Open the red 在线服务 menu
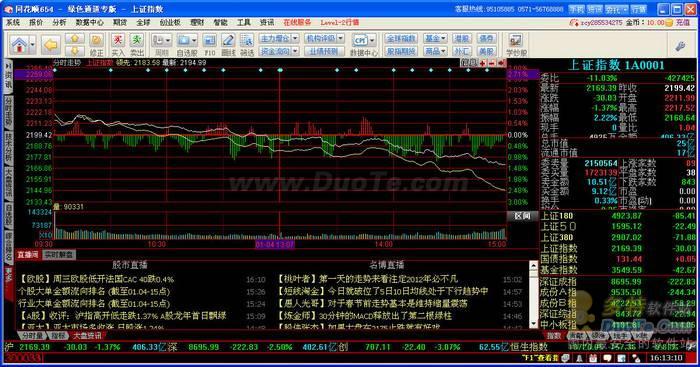700x367 pixels. pos(297,22)
